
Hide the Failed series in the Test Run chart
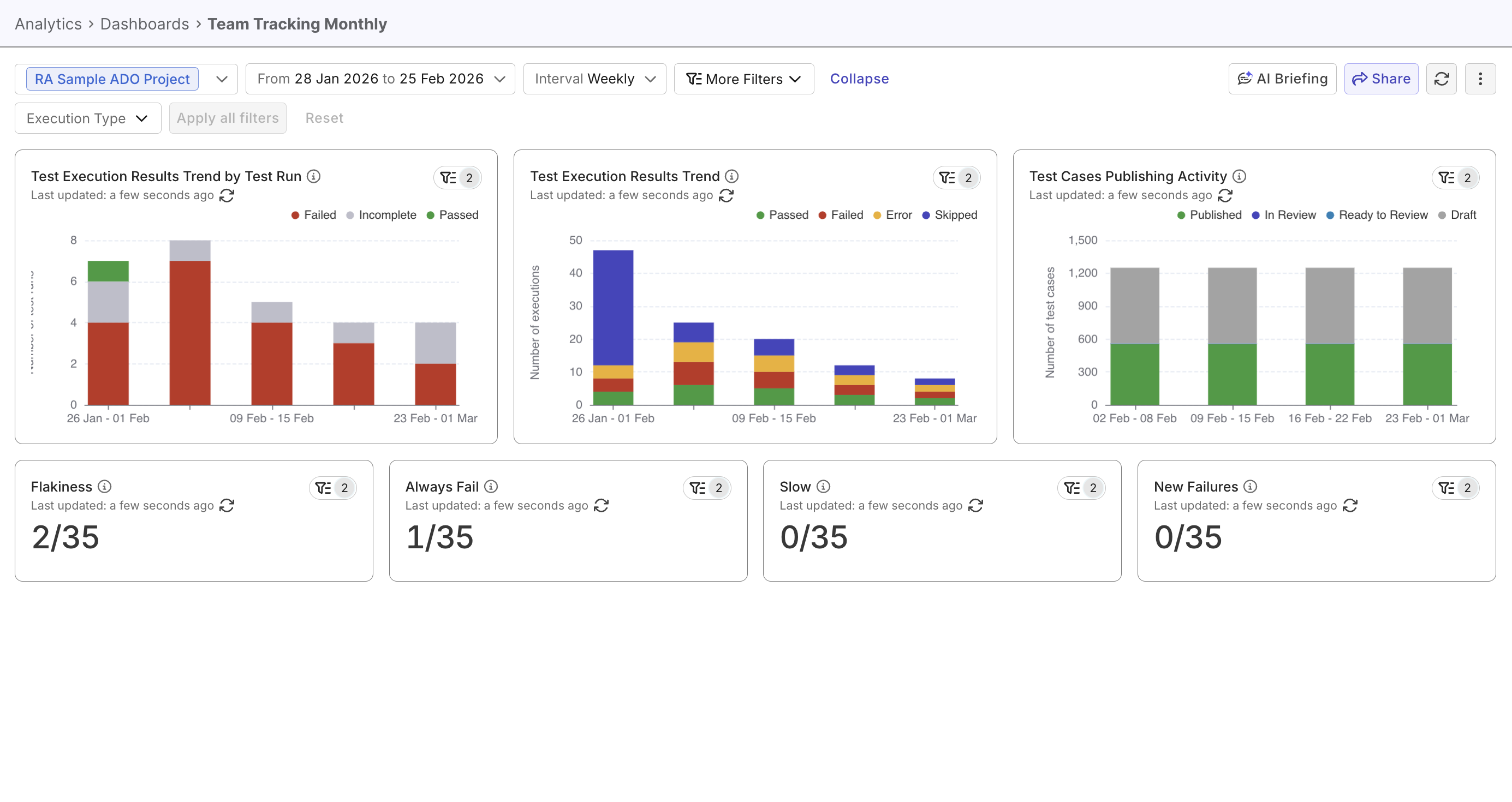[x=314, y=215]
